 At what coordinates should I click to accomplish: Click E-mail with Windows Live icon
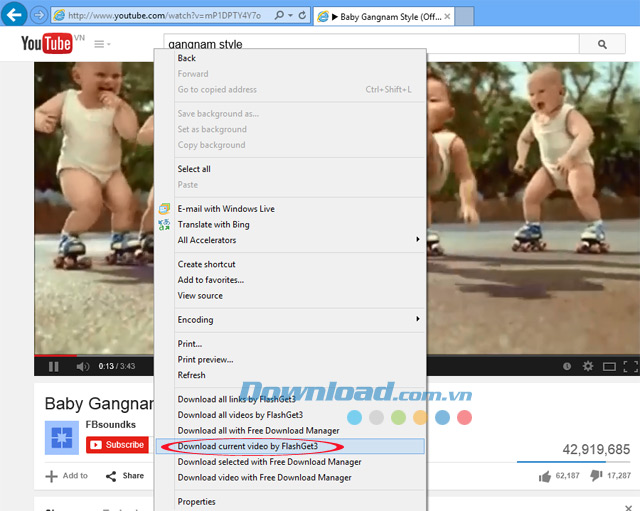coord(164,209)
